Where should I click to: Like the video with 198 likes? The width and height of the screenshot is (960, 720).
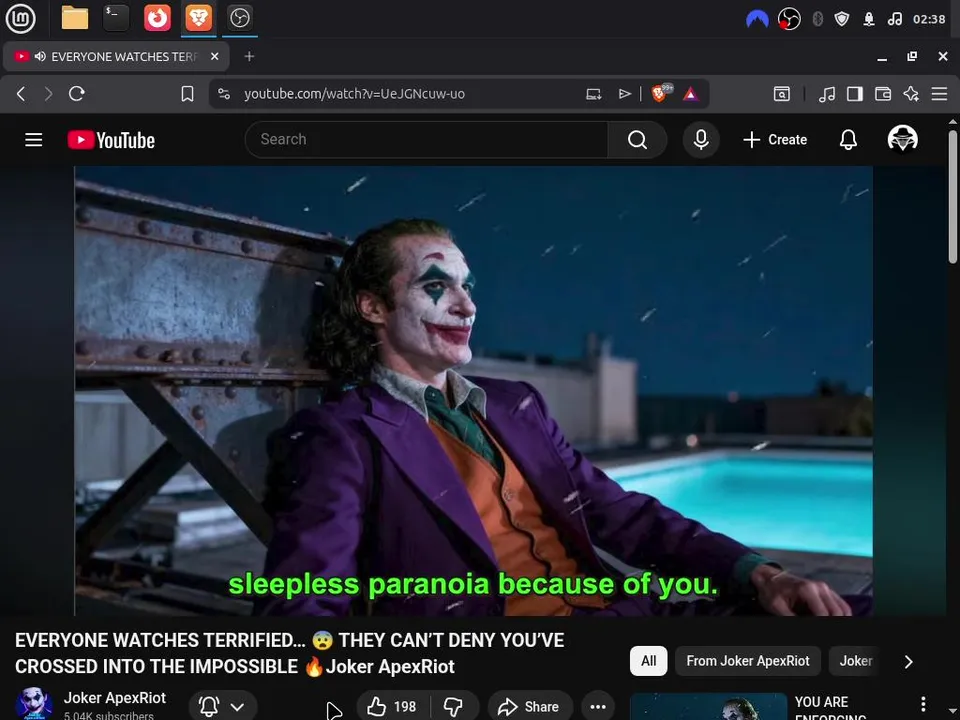[x=393, y=707]
